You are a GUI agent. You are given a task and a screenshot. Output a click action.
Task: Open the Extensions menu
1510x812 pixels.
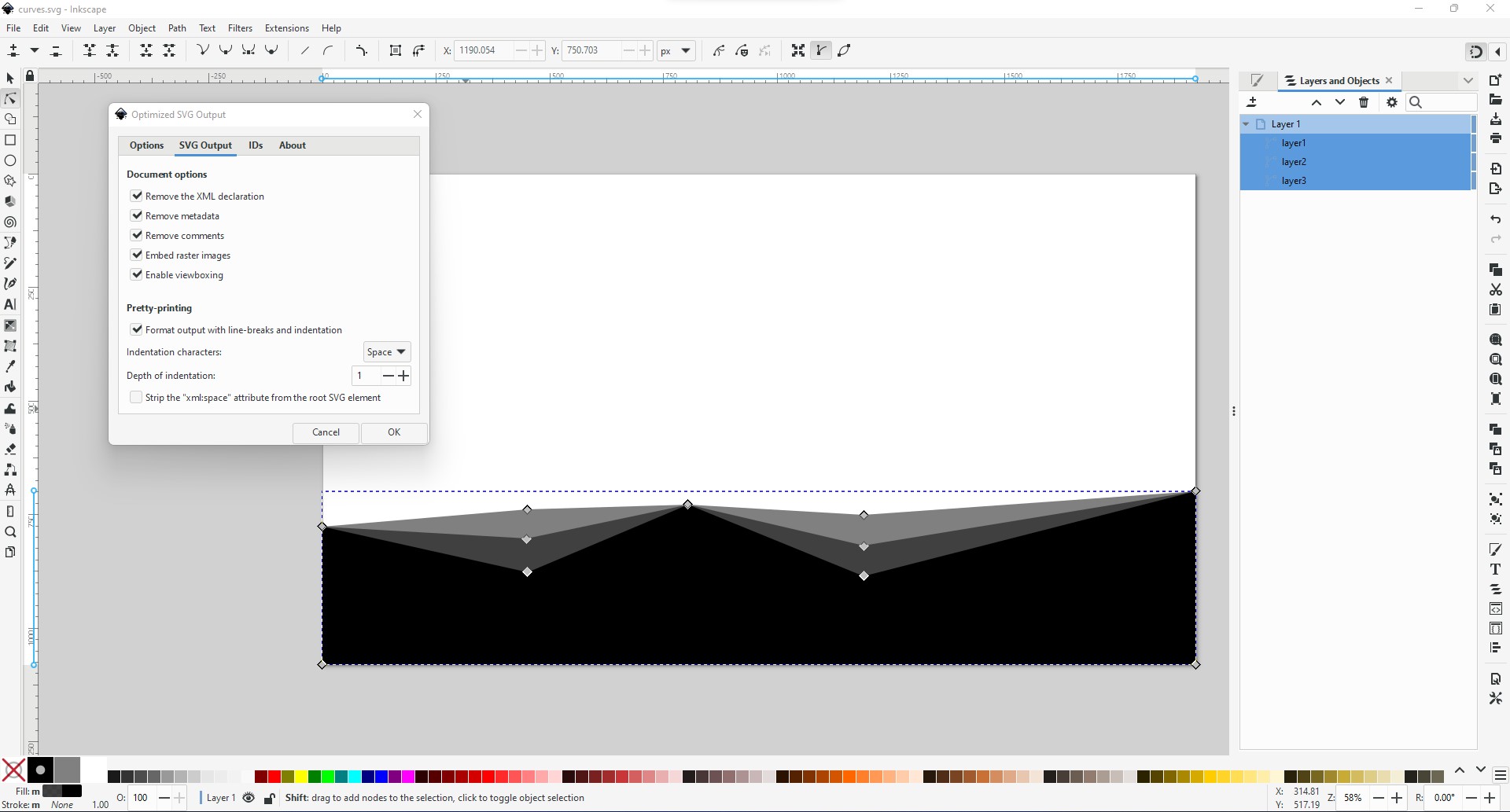[287, 28]
